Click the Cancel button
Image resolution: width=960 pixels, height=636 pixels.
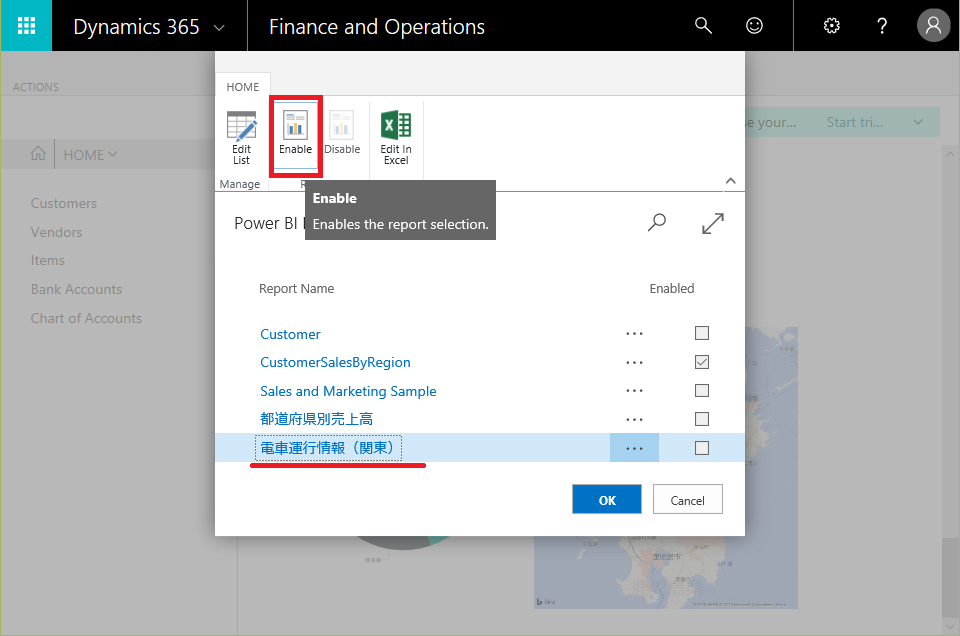688,499
